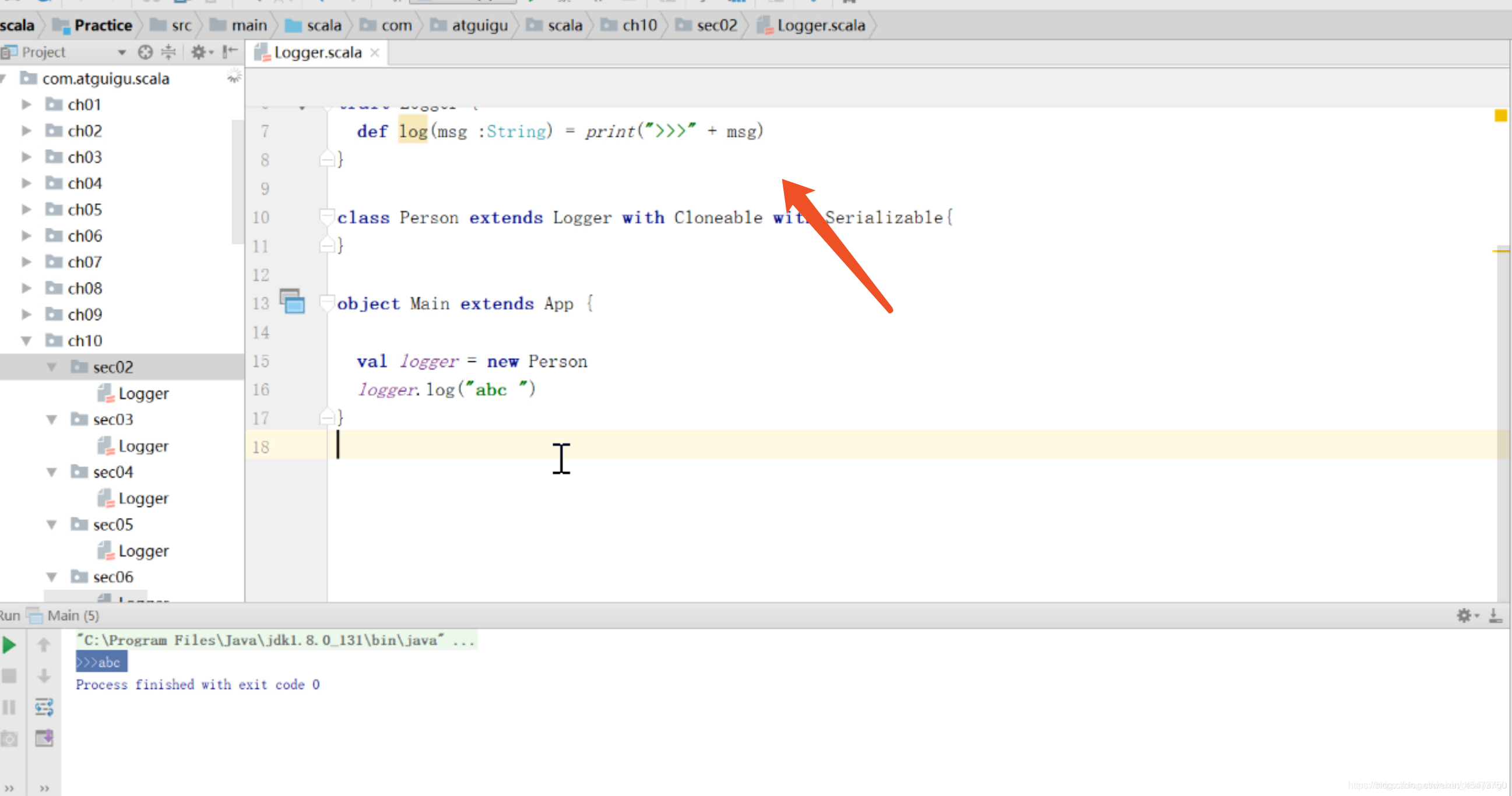Collapse the sec04 folder
The width and height of the screenshot is (1512, 796).
52,472
